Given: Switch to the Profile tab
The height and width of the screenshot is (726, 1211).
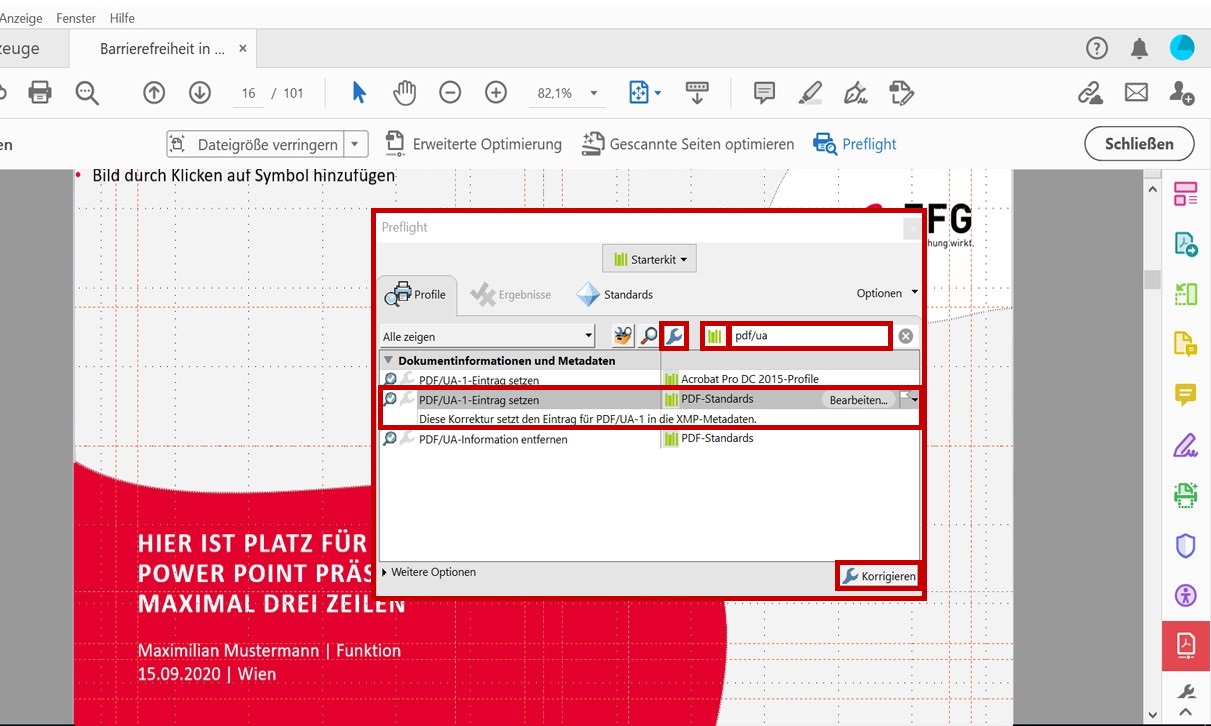Looking at the screenshot, I should tap(417, 295).
